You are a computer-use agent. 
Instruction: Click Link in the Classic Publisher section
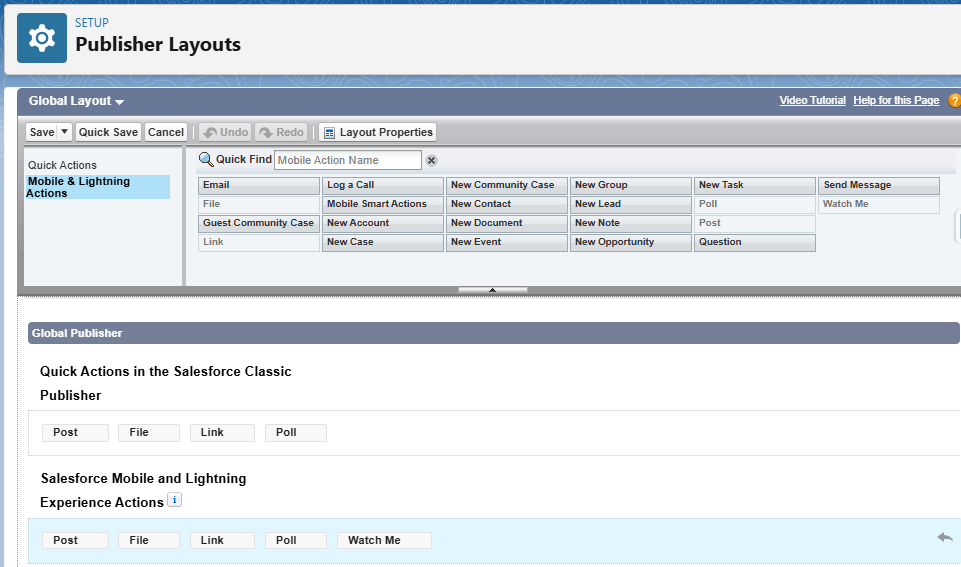click(x=222, y=433)
